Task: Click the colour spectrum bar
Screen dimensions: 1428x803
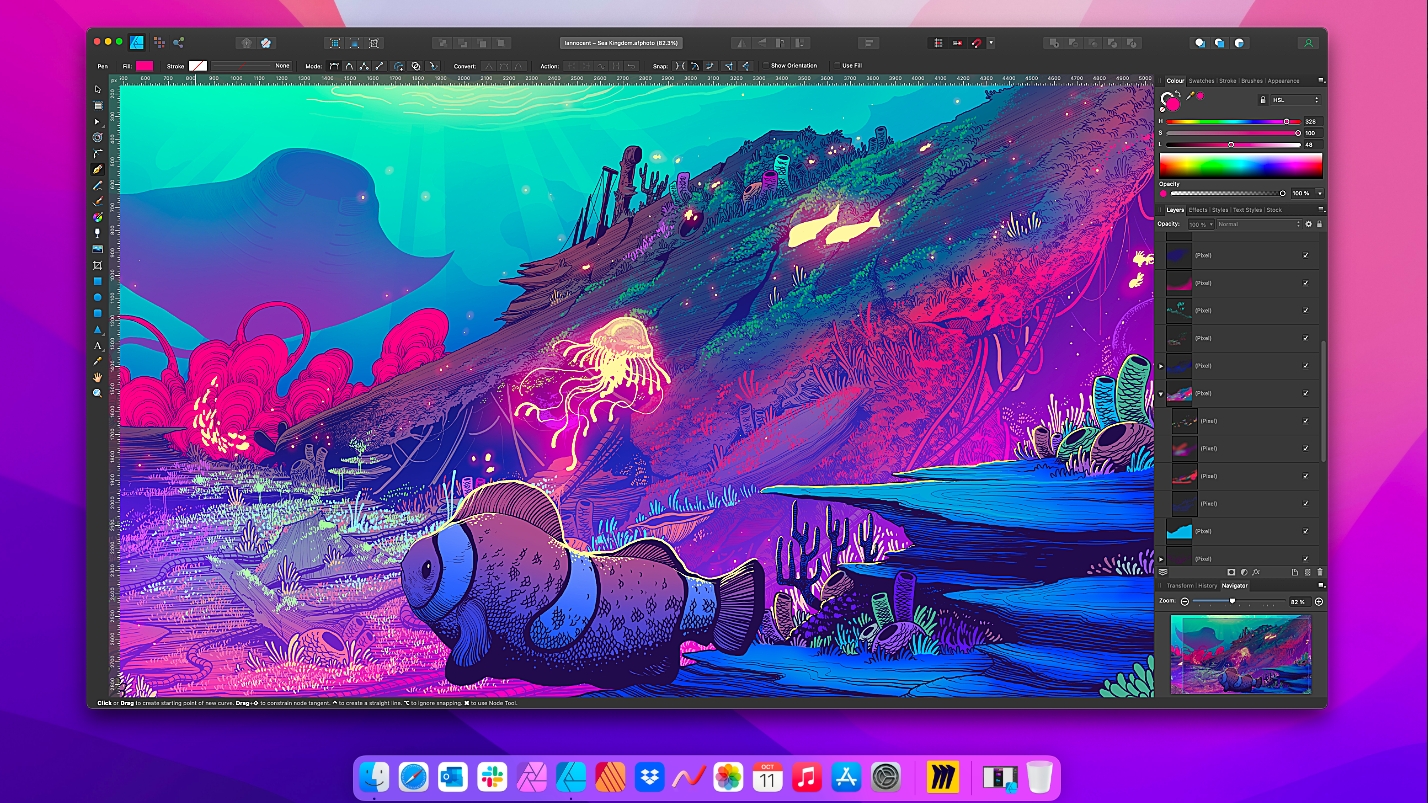Action: point(1241,165)
